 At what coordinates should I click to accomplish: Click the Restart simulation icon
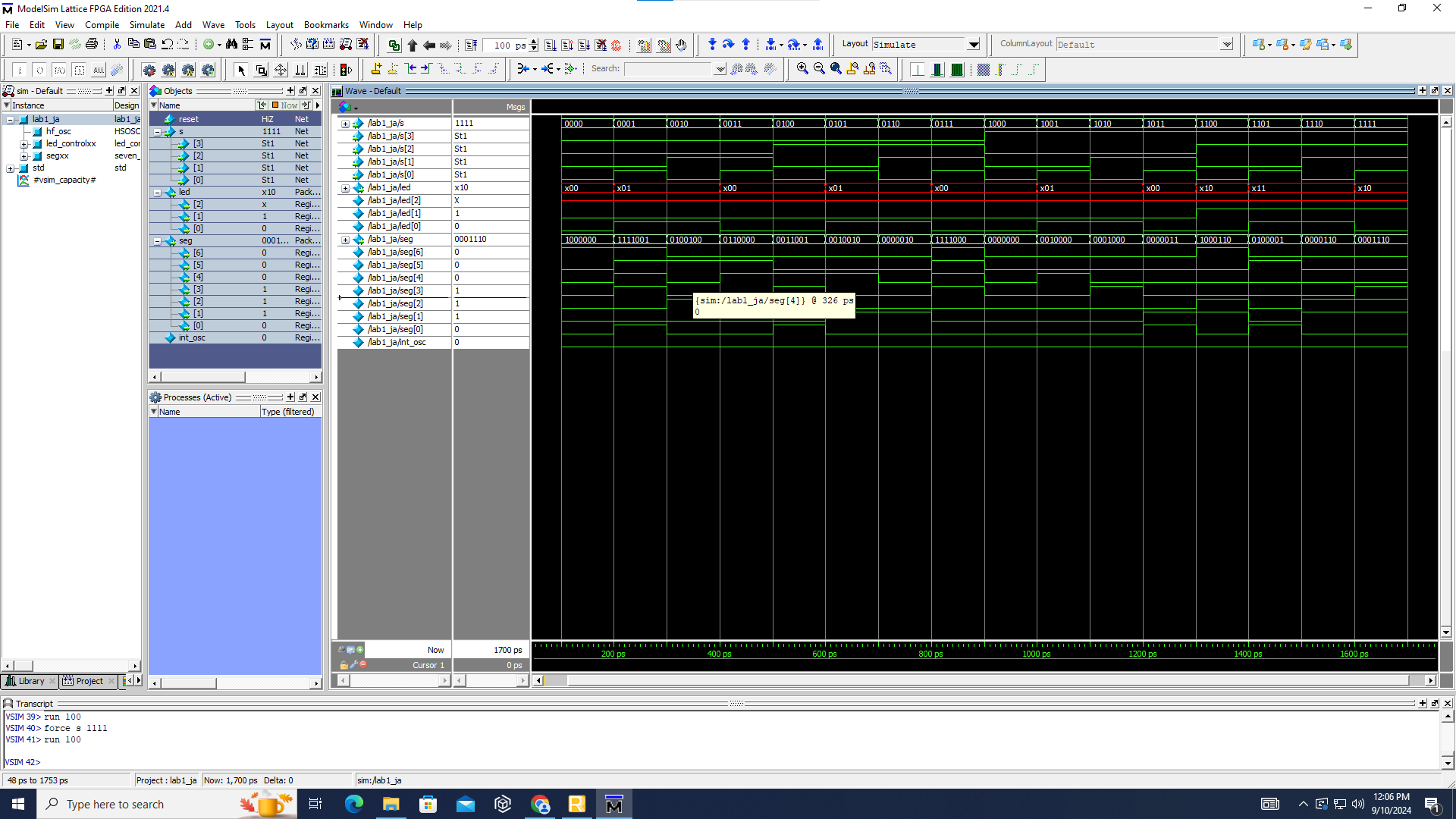[x=470, y=45]
